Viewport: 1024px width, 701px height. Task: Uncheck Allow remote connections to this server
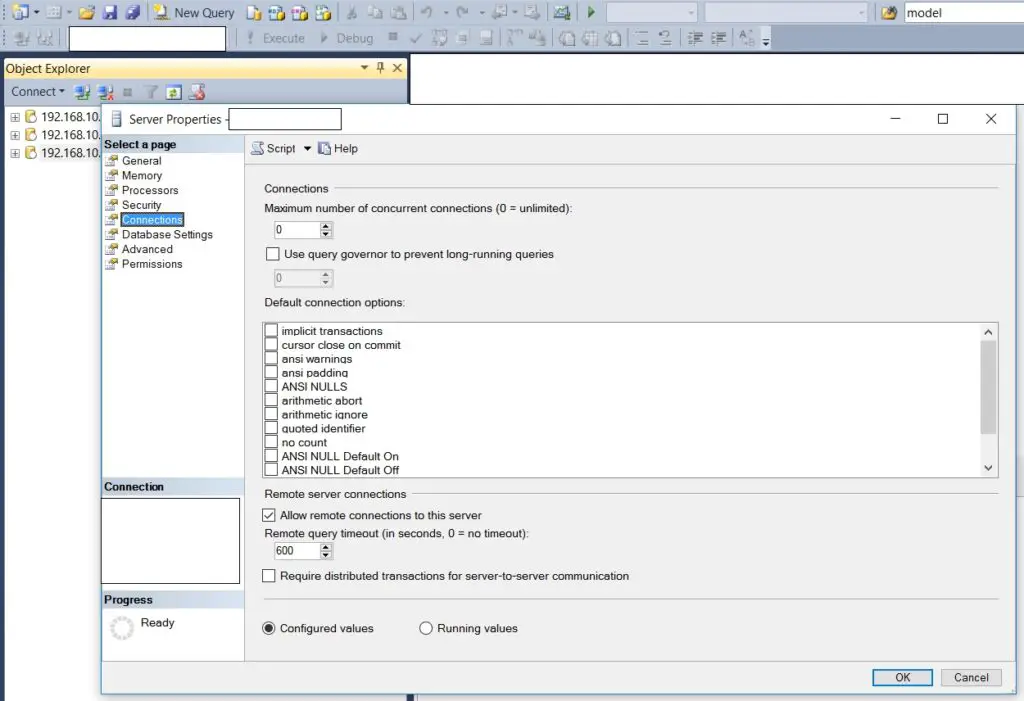click(x=269, y=515)
